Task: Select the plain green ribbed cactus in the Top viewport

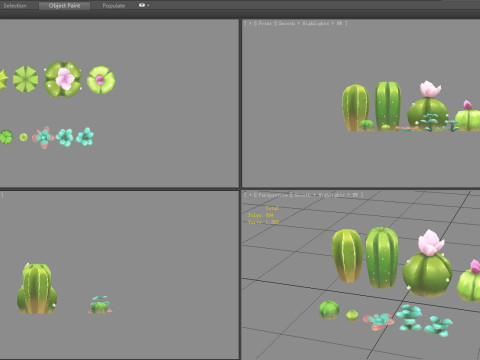Action: 25,79
